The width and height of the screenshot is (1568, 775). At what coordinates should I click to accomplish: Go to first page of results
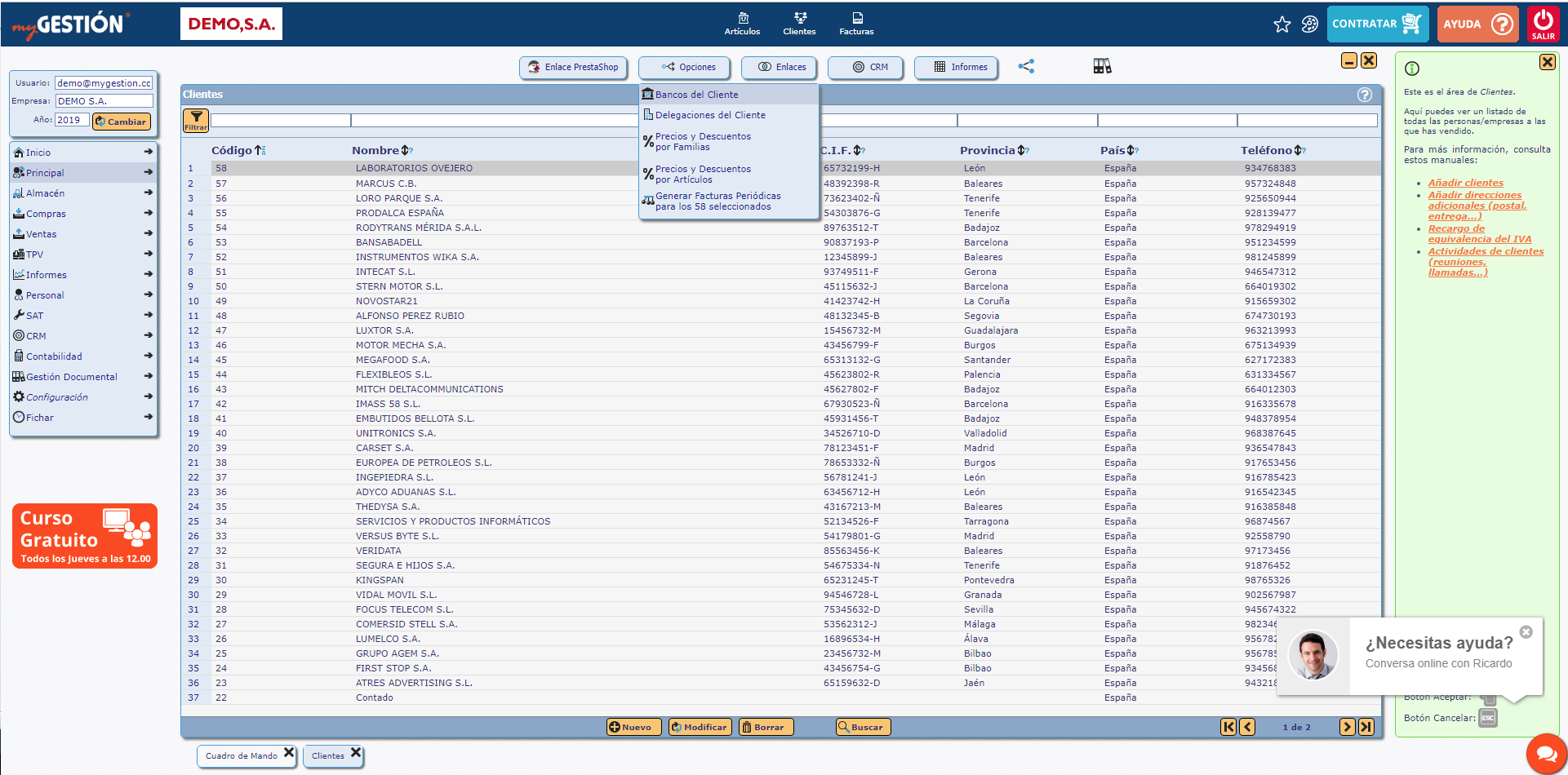point(1228,727)
